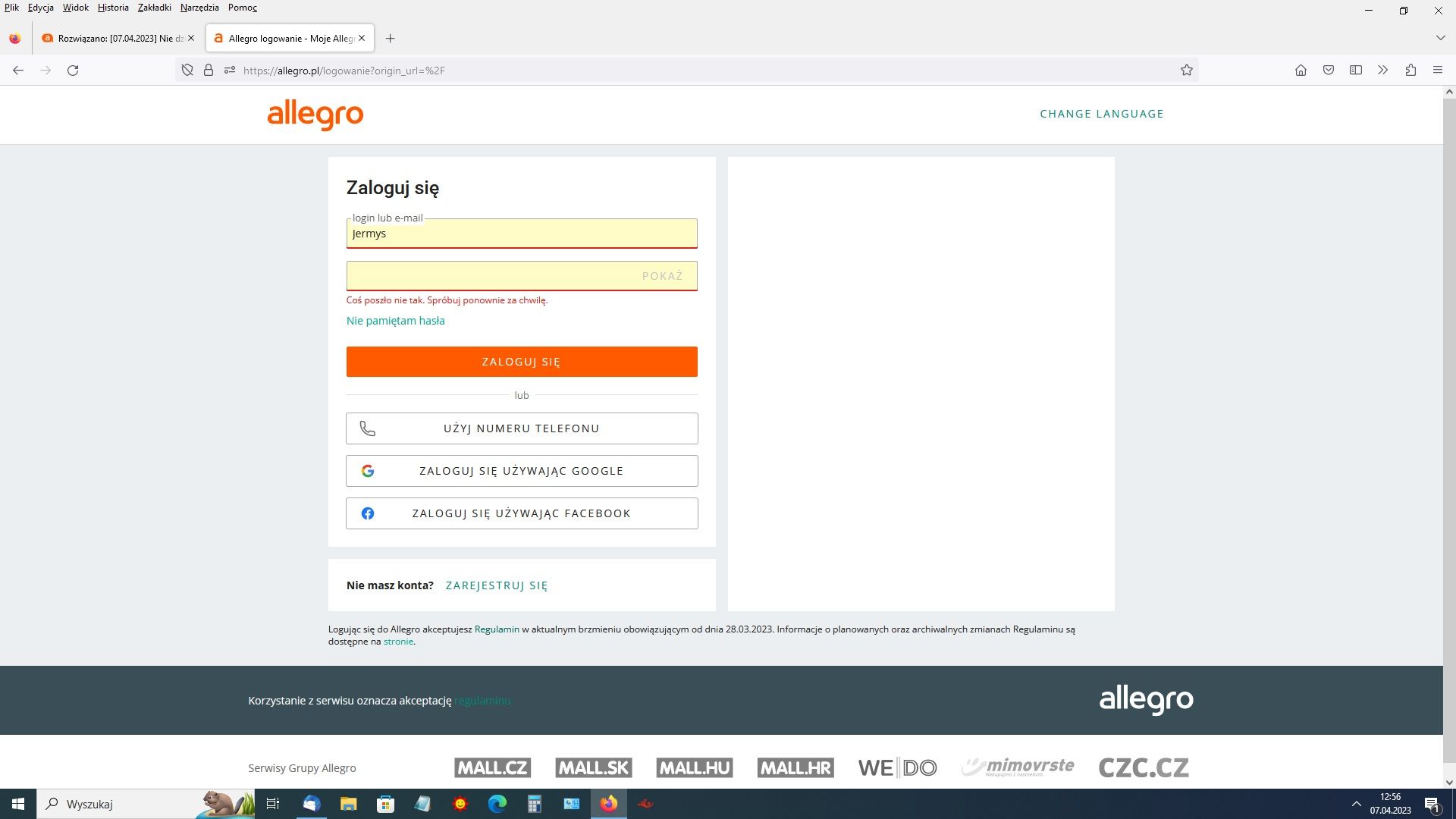Click Nie pamiętam hasła link
Screen dimensions: 1456x819
click(x=396, y=321)
